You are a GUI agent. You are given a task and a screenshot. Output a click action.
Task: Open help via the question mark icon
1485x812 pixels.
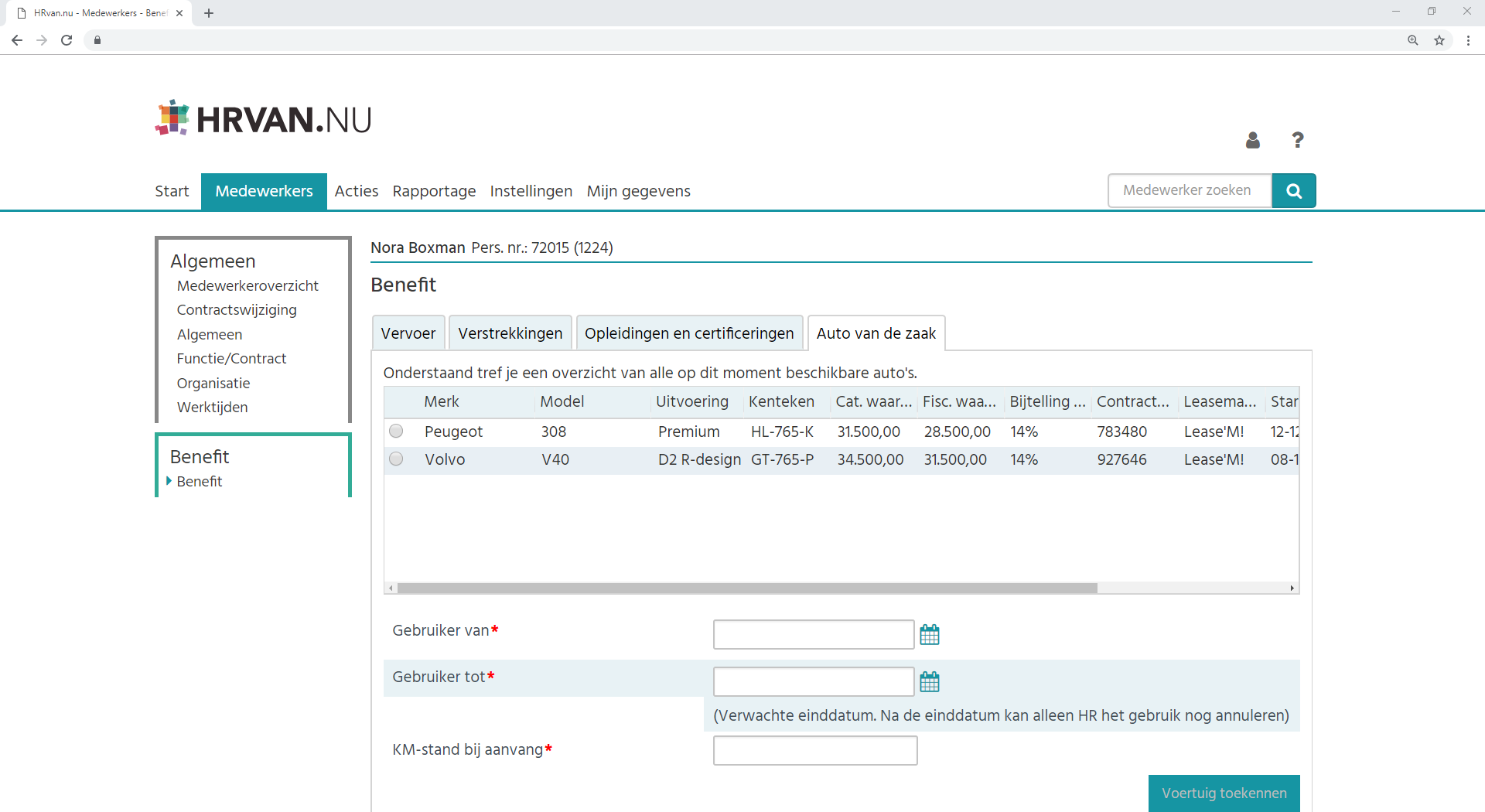click(1298, 140)
